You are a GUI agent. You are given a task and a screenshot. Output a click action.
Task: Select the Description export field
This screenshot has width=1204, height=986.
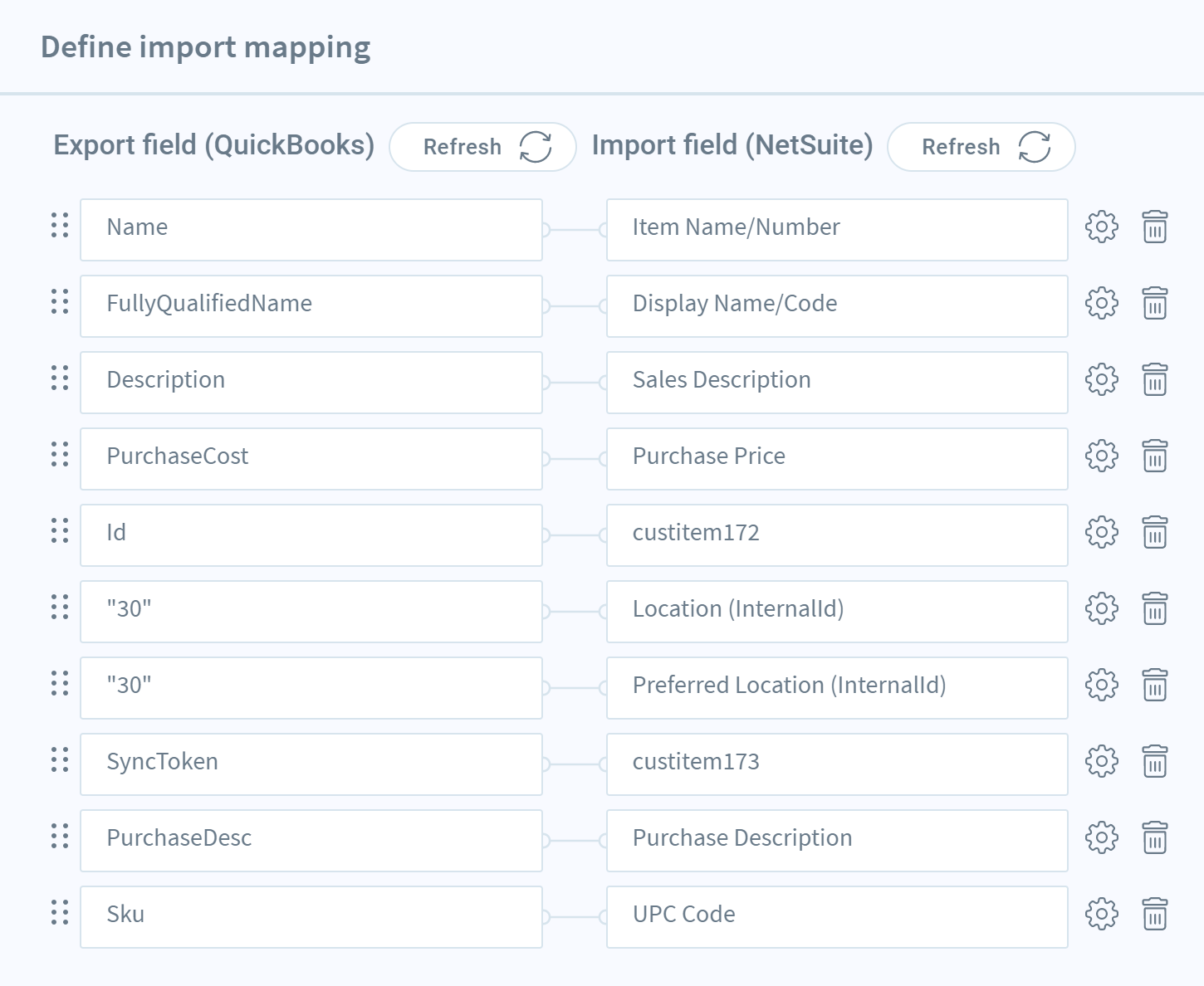pyautogui.click(x=311, y=383)
